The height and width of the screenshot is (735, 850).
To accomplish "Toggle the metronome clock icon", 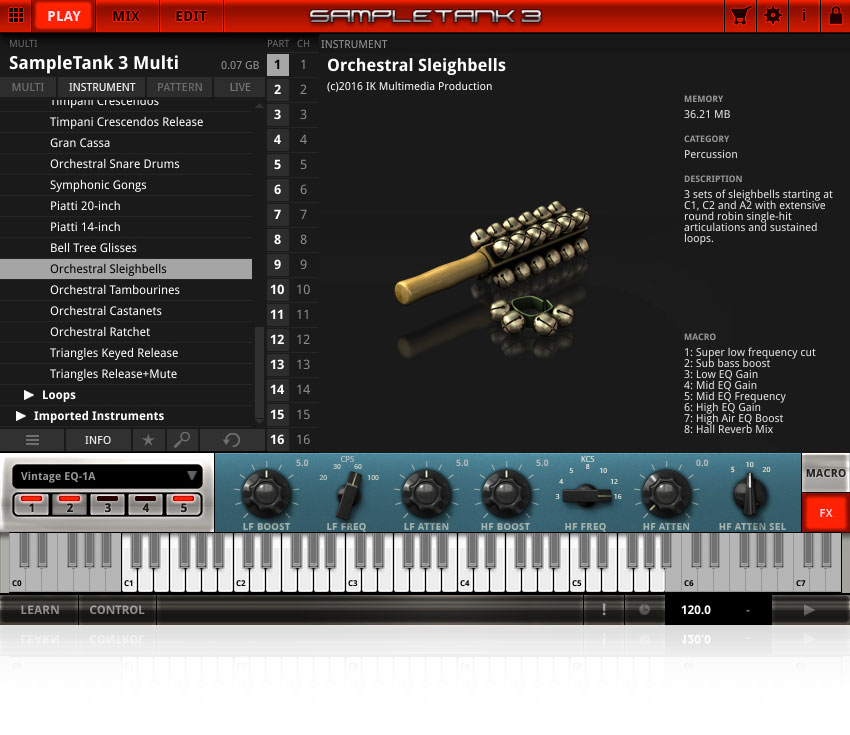I will (x=644, y=610).
